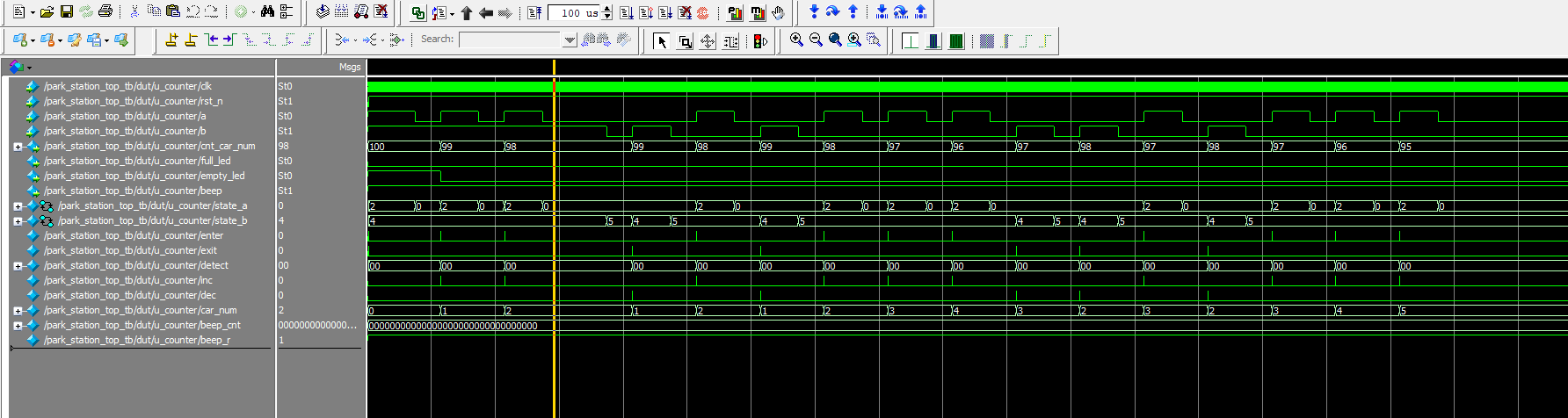
Task: Click the Step Into blue arrow
Action: click(814, 12)
